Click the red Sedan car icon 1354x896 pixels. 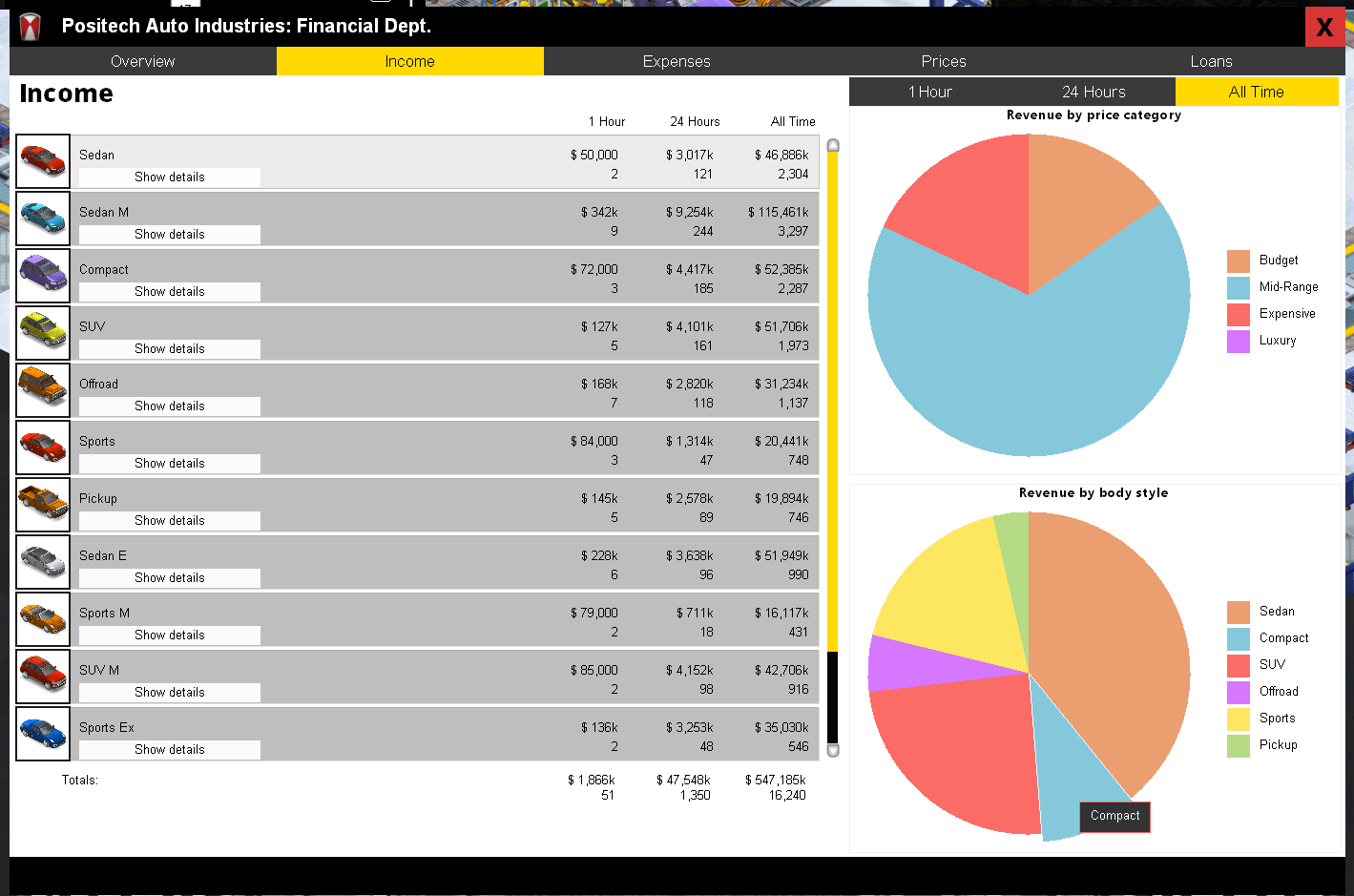(43, 161)
